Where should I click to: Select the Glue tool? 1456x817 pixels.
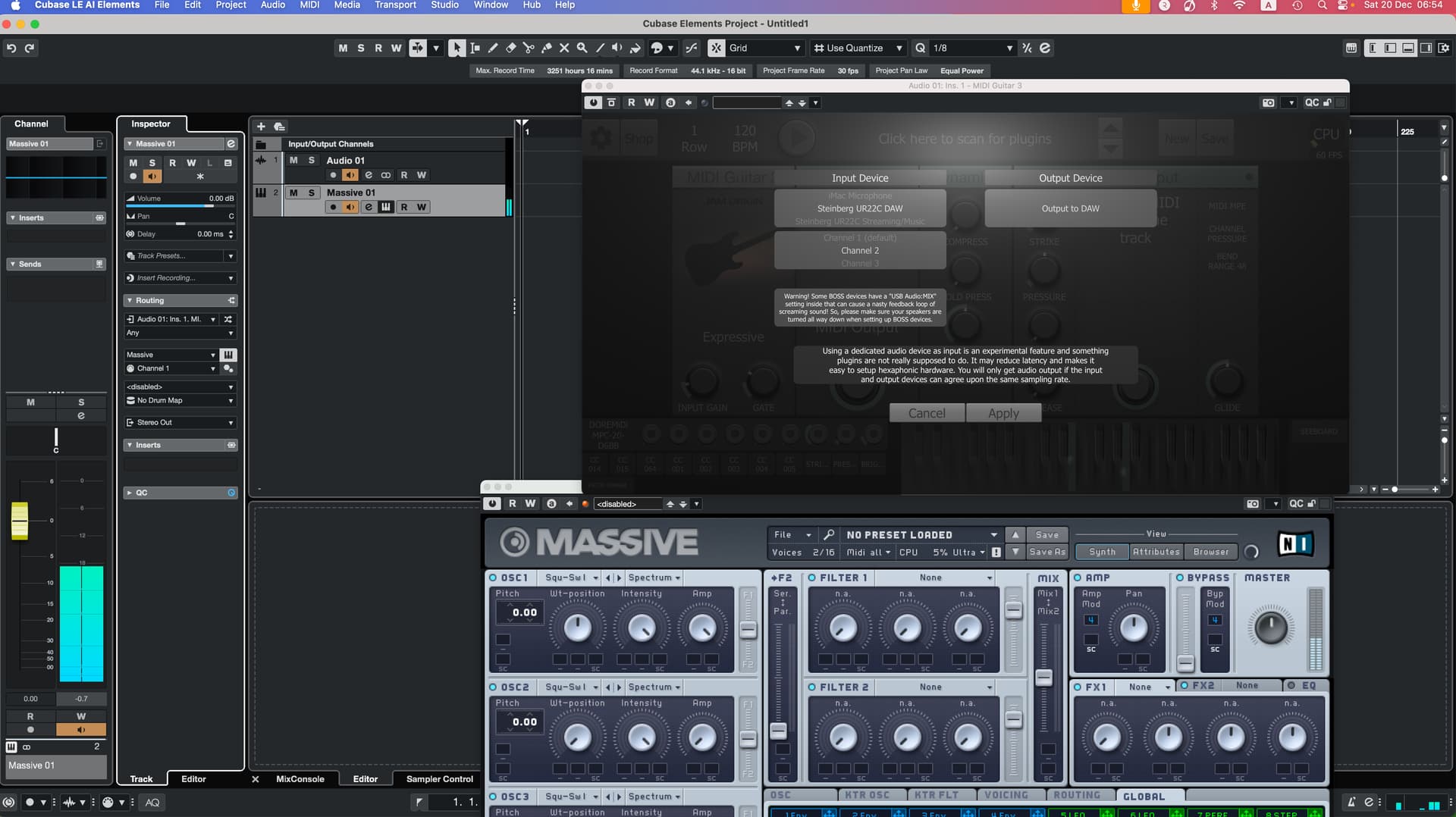point(546,48)
